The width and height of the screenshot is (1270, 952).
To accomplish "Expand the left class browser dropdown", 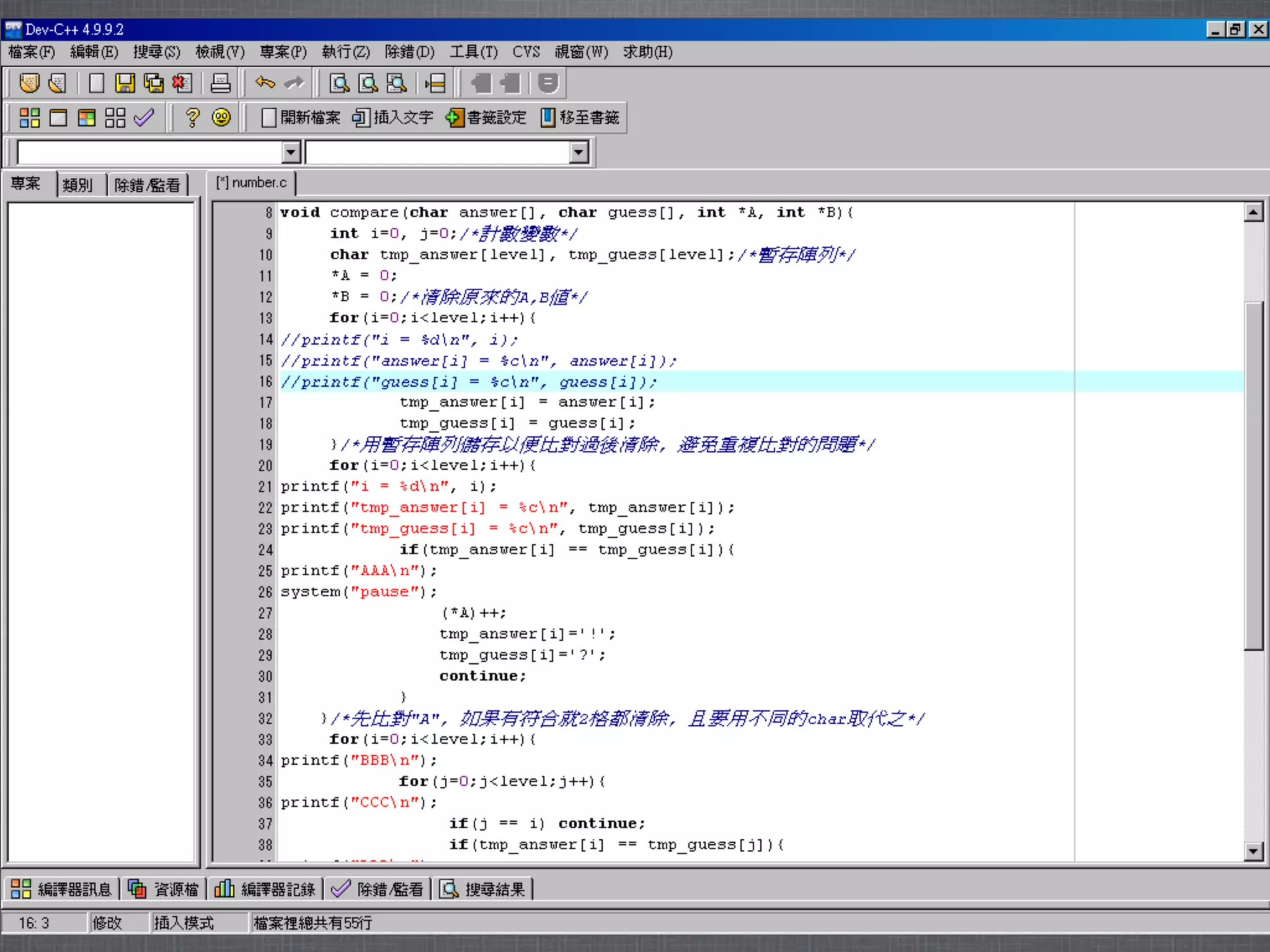I will (291, 152).
